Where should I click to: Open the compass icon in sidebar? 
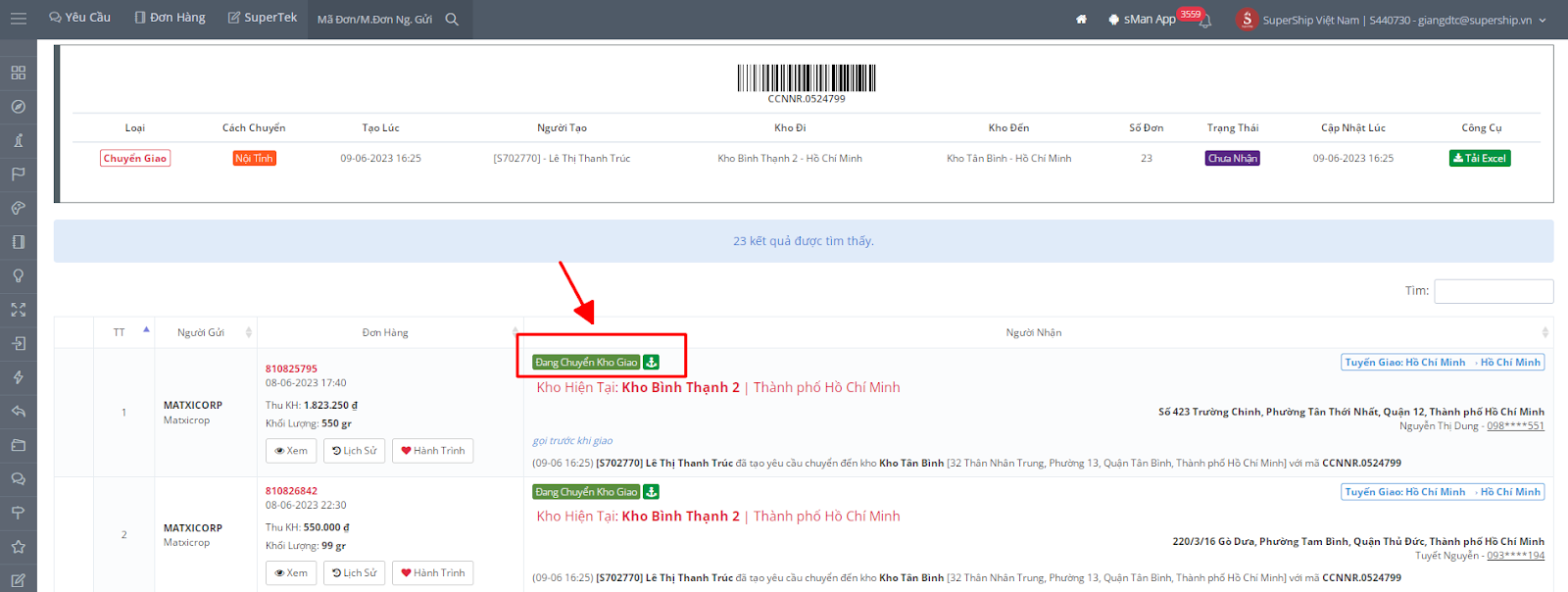18,107
